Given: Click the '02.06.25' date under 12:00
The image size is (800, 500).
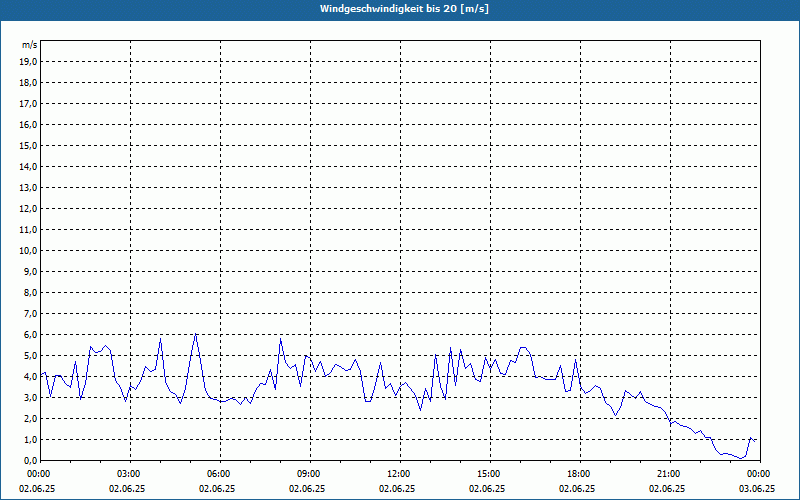Looking at the screenshot, I should pyautogui.click(x=397, y=489).
